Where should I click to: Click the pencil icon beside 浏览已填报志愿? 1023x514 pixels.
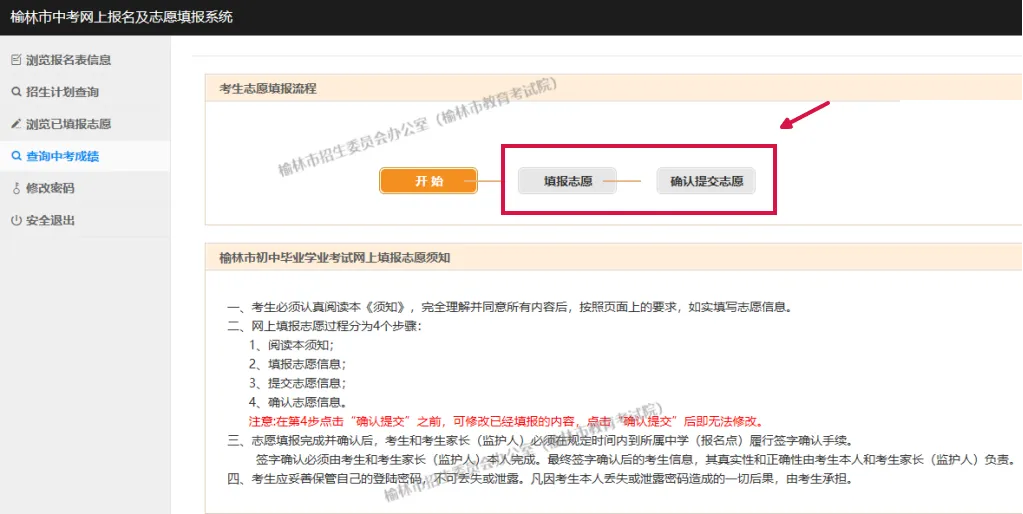tap(15, 124)
